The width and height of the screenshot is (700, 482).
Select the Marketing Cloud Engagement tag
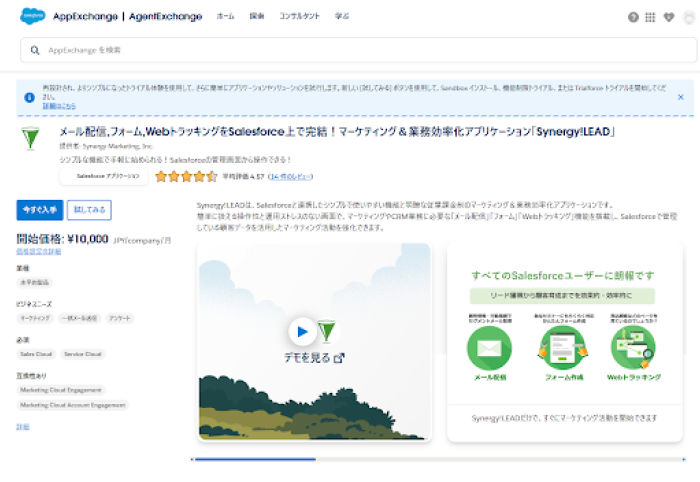[61, 390]
